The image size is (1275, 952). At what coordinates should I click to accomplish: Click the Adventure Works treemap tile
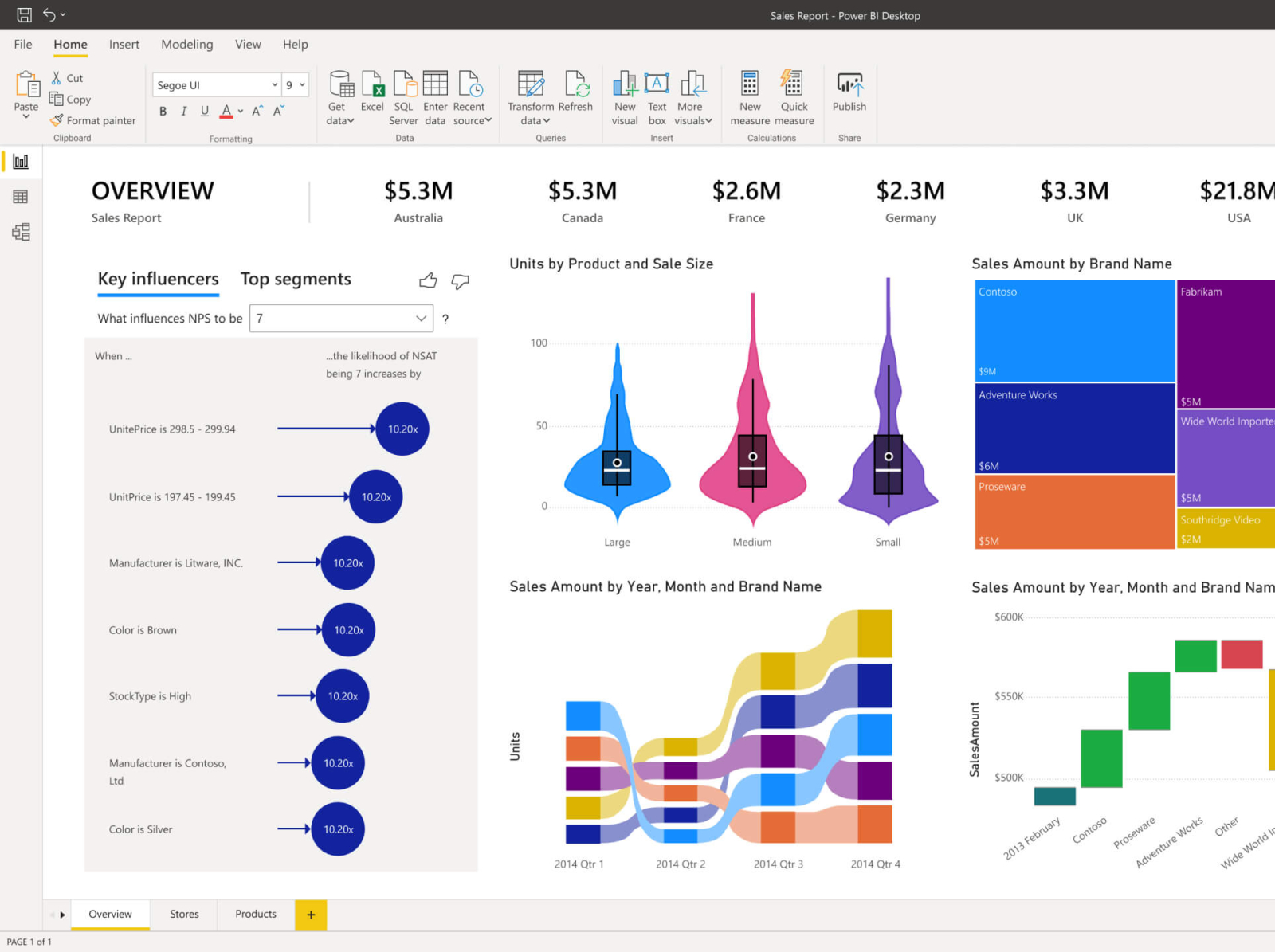1075,429
